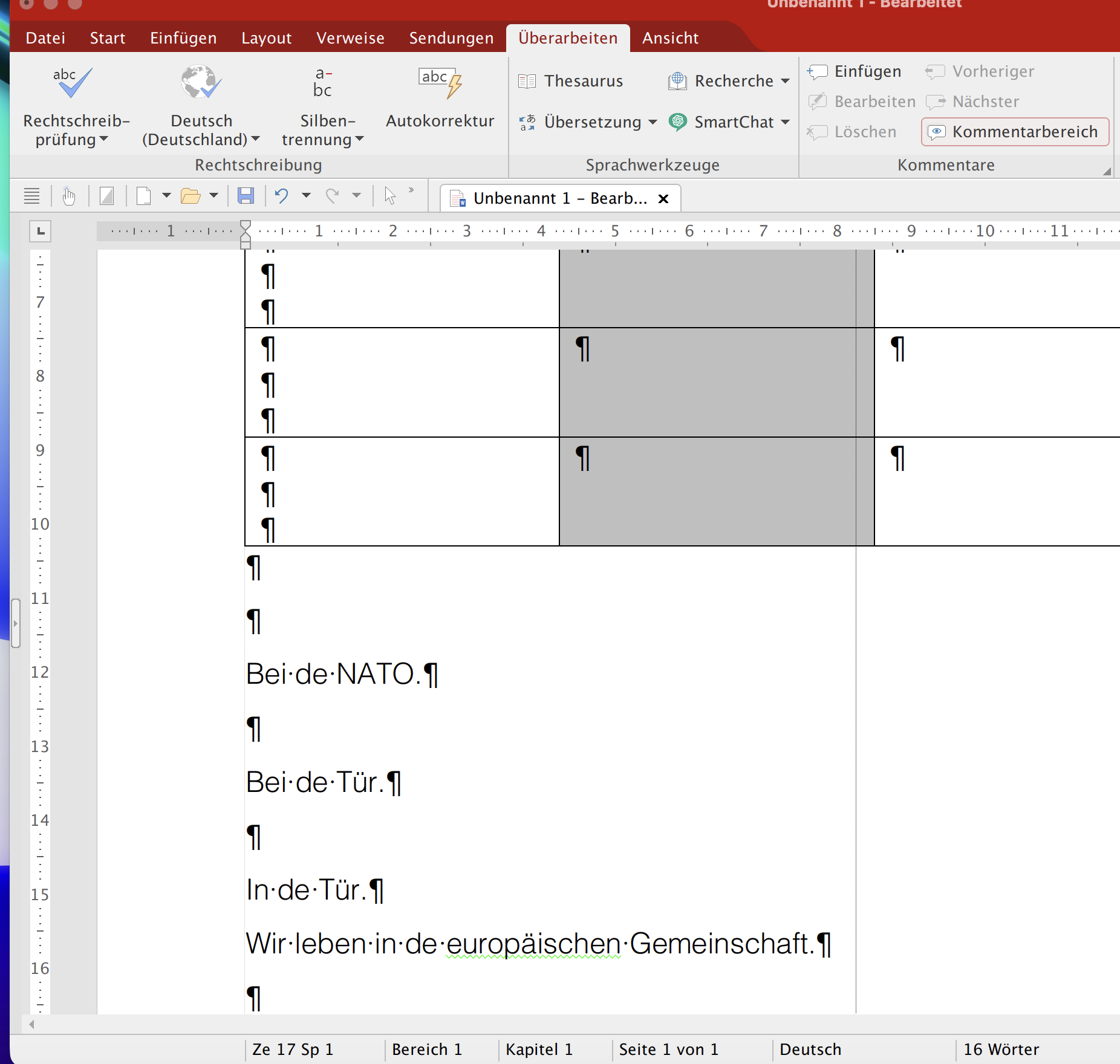Toggle the Kommentarbereich comment pane
This screenshot has height=1064, width=1120.
tap(1014, 131)
